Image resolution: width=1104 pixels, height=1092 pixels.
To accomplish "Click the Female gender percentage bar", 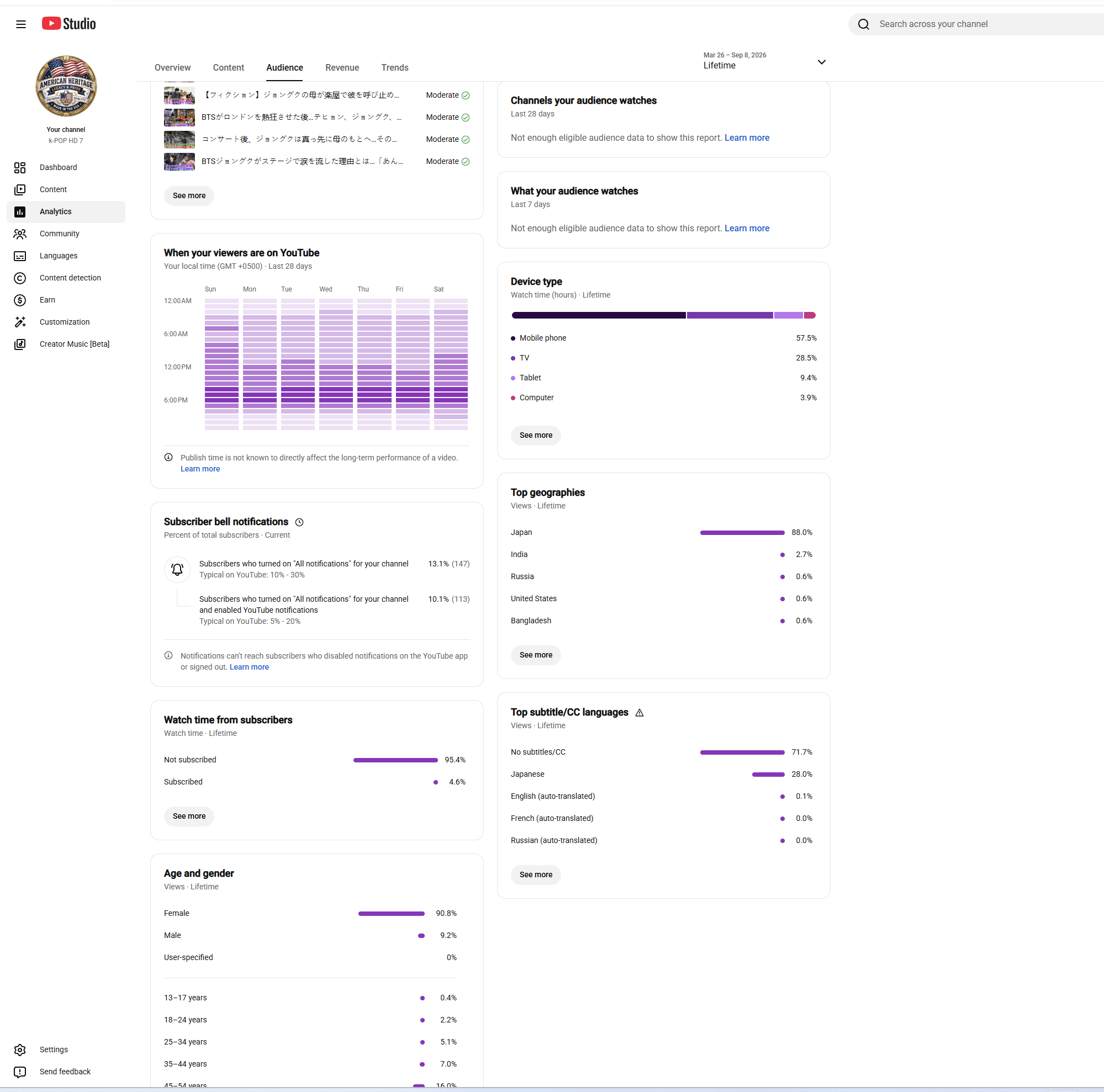I will 392,914.
